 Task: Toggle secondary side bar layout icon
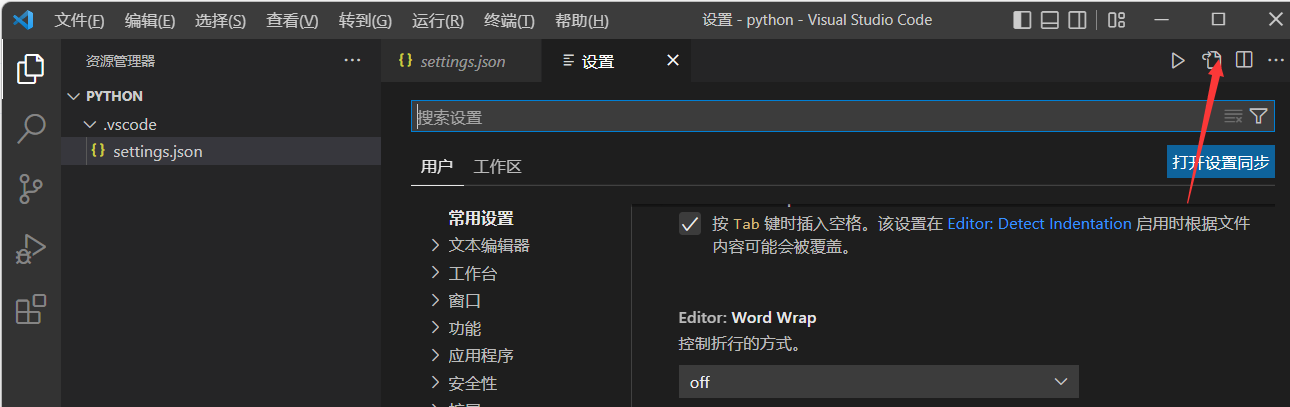pyautogui.click(x=1077, y=20)
